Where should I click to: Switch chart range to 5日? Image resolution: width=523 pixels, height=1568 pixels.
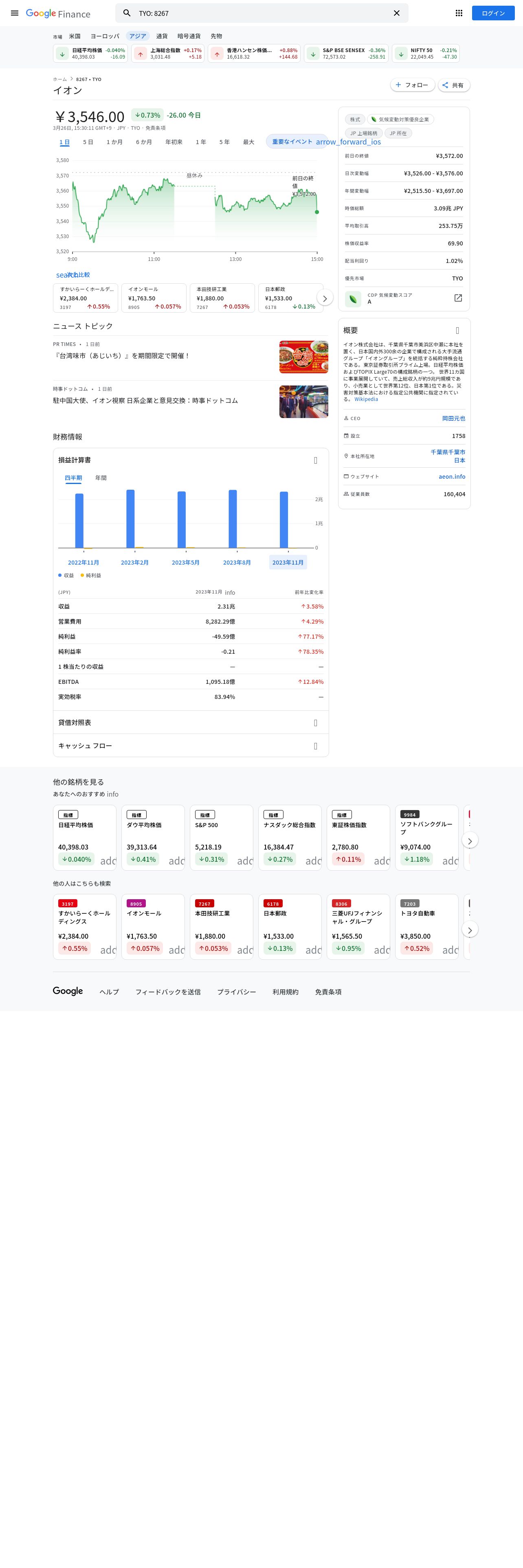[88, 142]
